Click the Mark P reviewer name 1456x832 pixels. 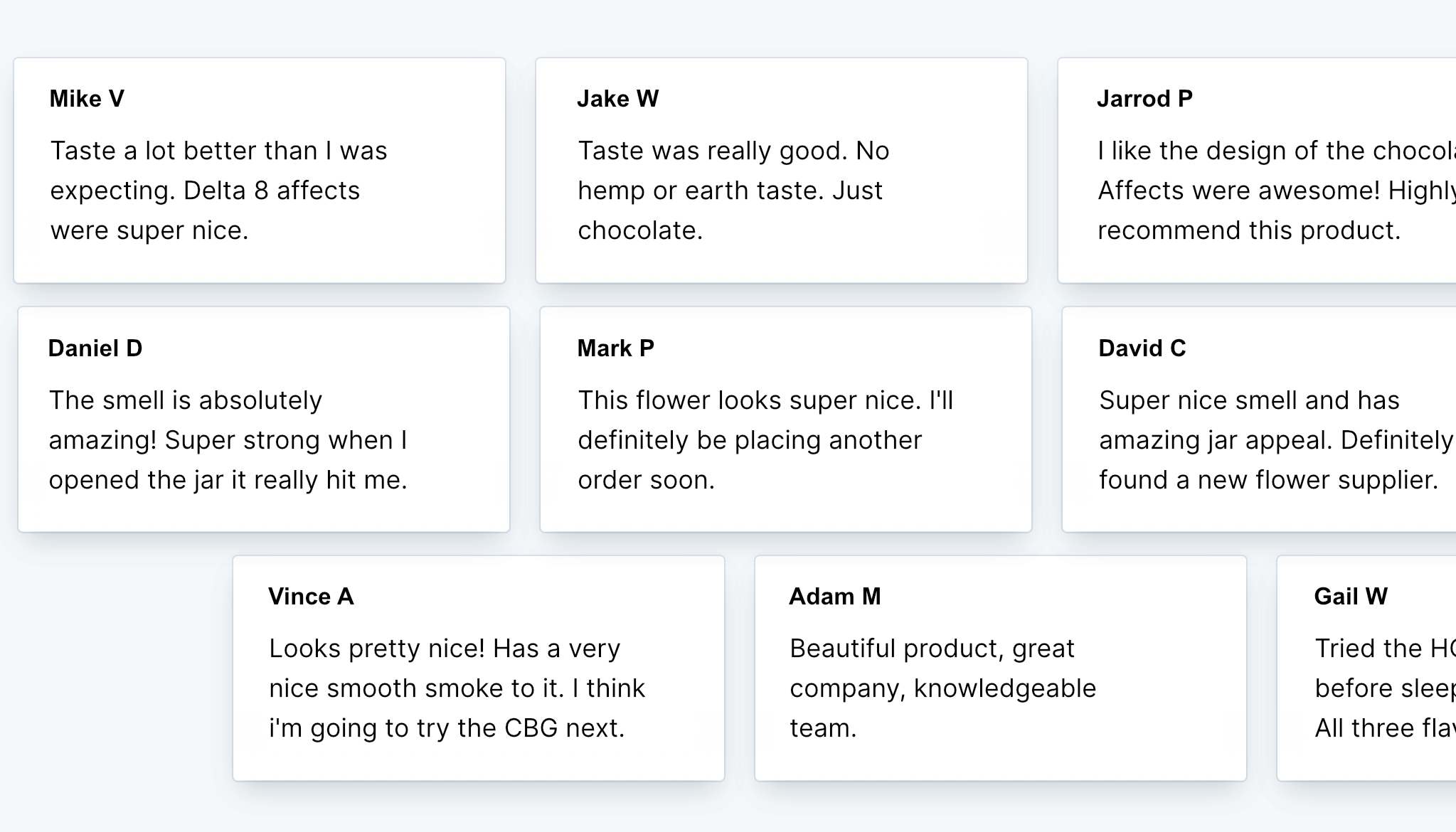point(615,348)
